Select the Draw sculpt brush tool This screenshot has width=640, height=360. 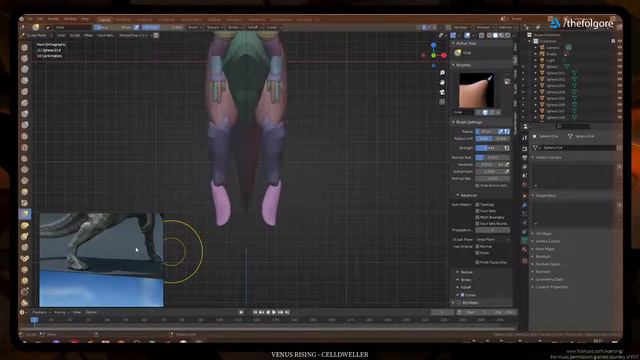pos(24,47)
